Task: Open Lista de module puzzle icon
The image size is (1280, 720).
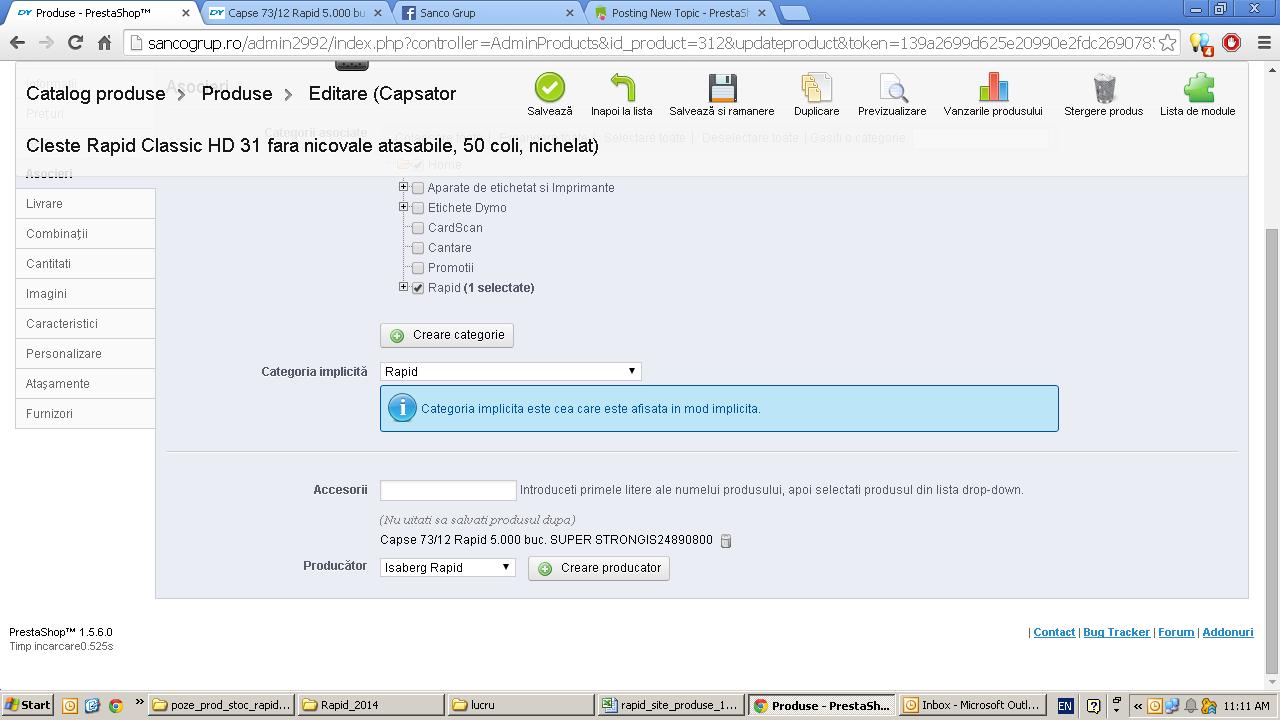Action: click(x=1198, y=88)
